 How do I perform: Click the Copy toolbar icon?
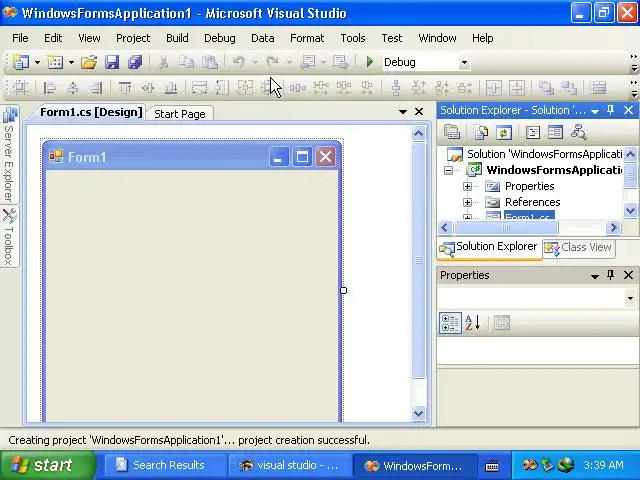pos(187,62)
